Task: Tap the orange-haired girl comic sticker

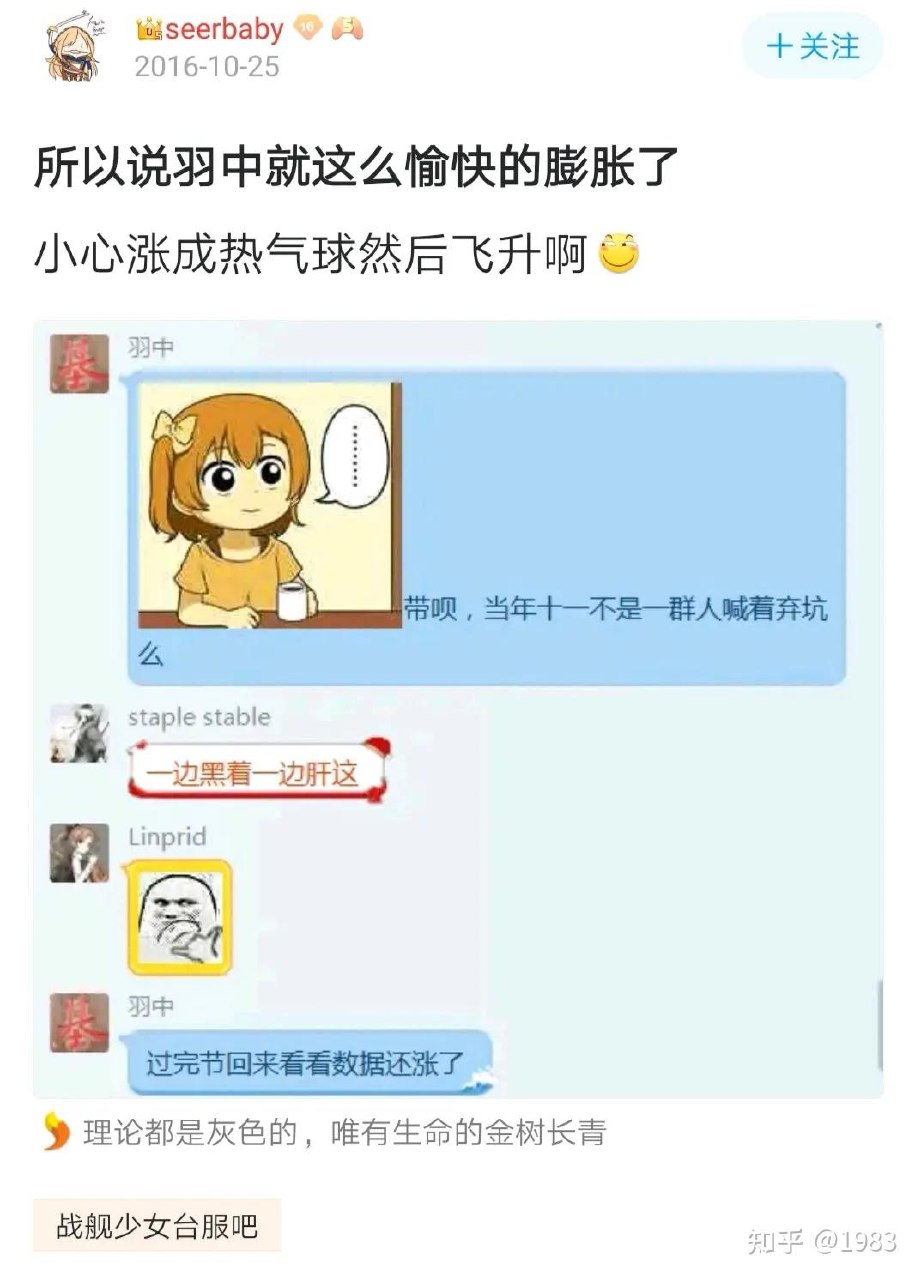Action: point(270,505)
